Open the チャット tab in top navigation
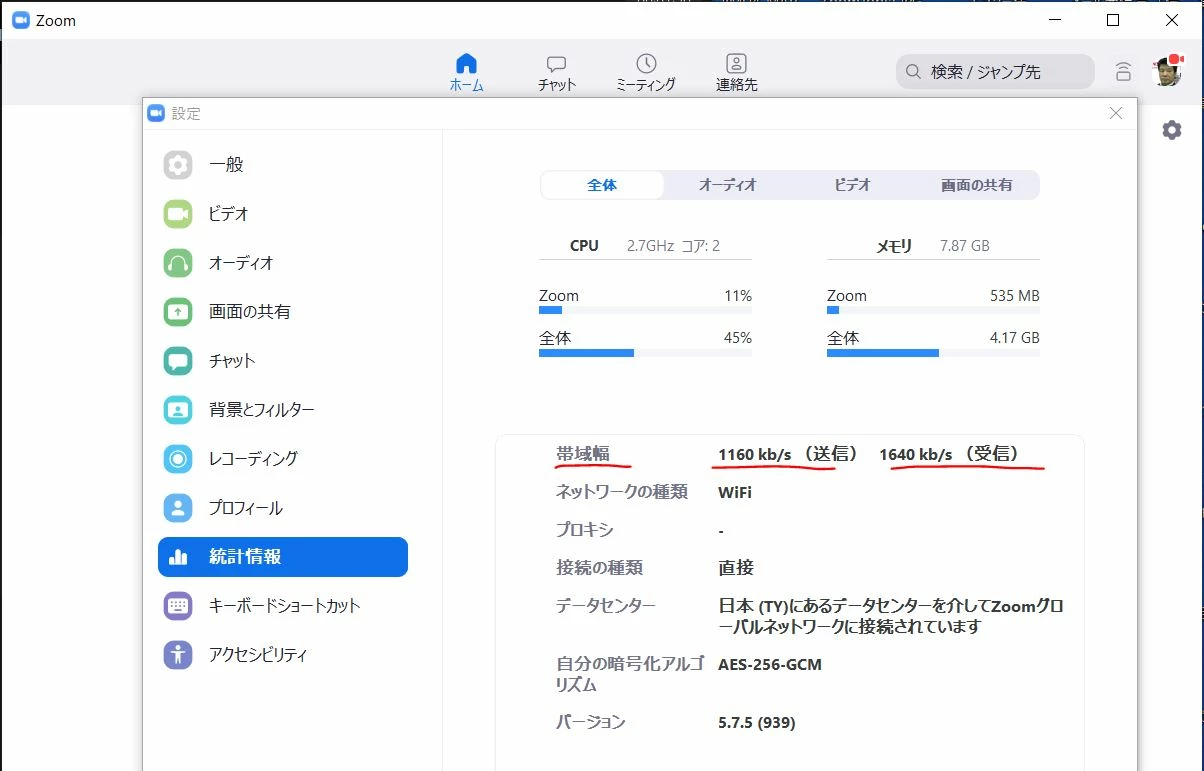The image size is (1204, 771). coord(557,72)
